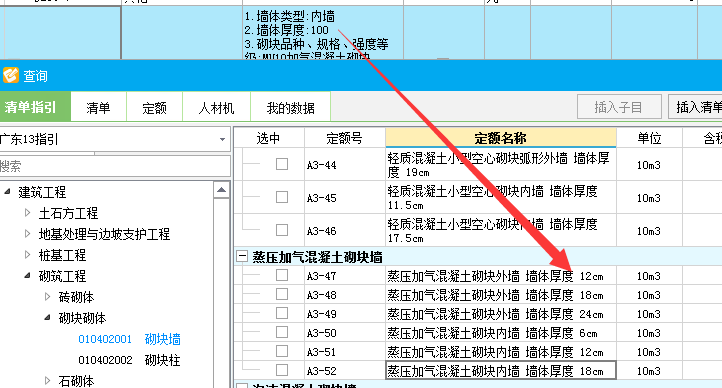The image size is (722, 388).
Task: Collapse the 建筑工程 tree node
Action: coord(7,191)
